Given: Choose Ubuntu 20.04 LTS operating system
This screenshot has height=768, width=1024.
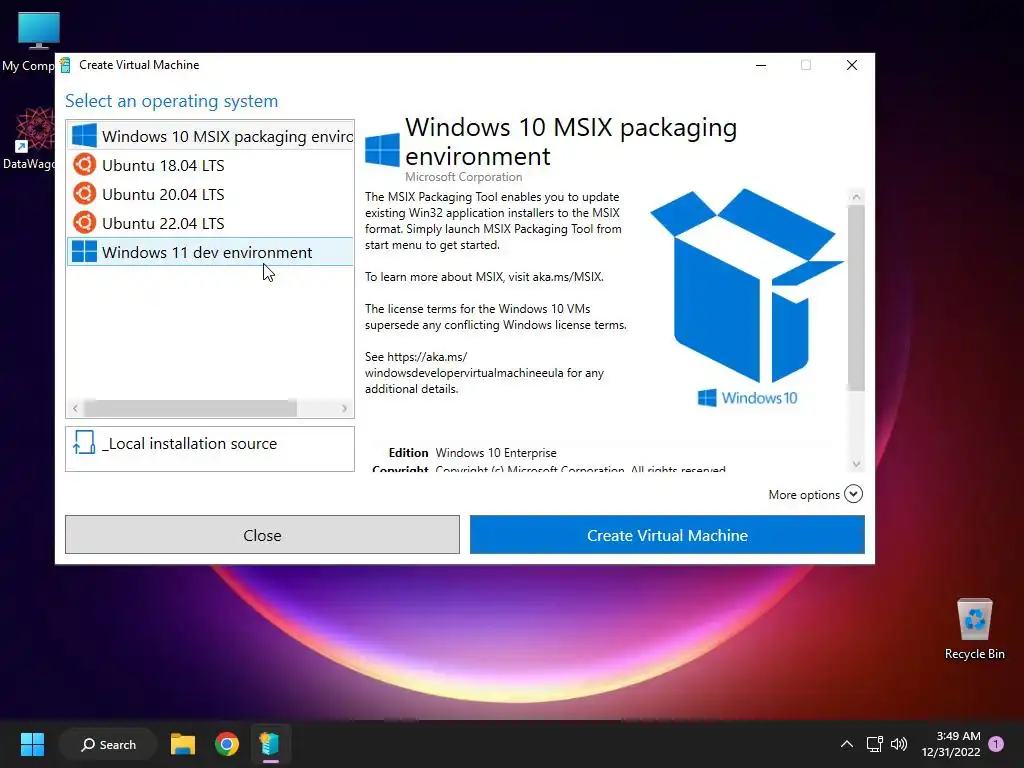Looking at the screenshot, I should 210,194.
